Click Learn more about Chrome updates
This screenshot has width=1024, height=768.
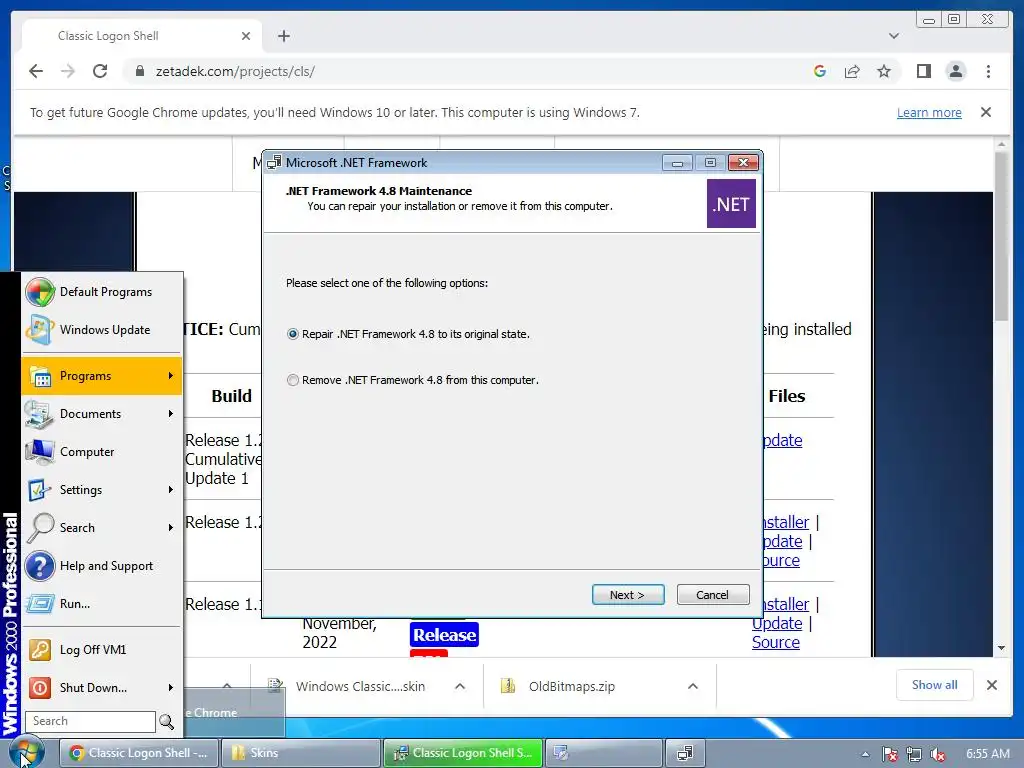pyautogui.click(x=929, y=112)
